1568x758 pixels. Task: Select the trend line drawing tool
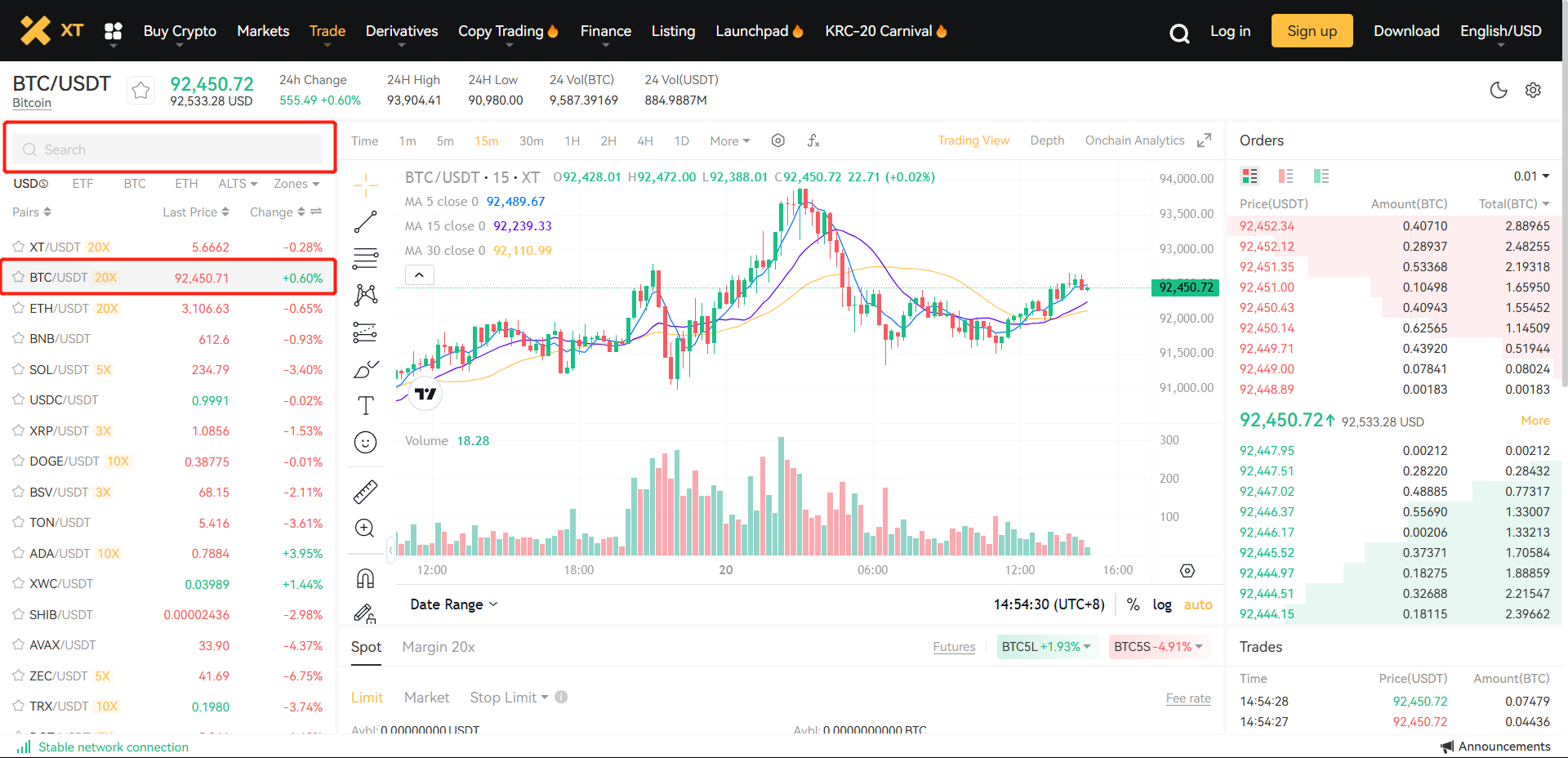click(365, 221)
